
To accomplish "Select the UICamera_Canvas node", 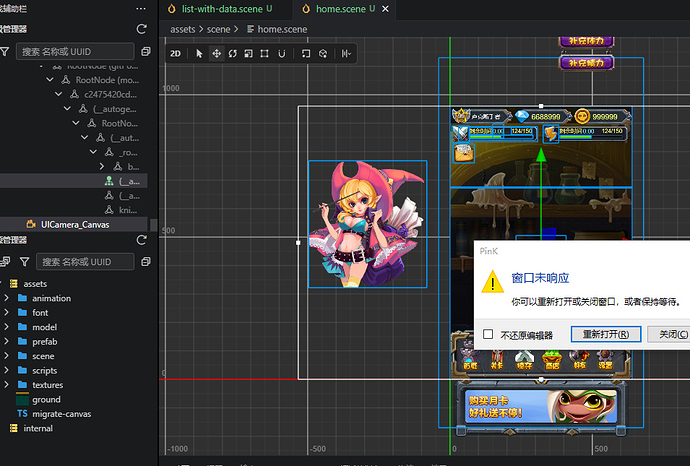I will [x=74, y=224].
